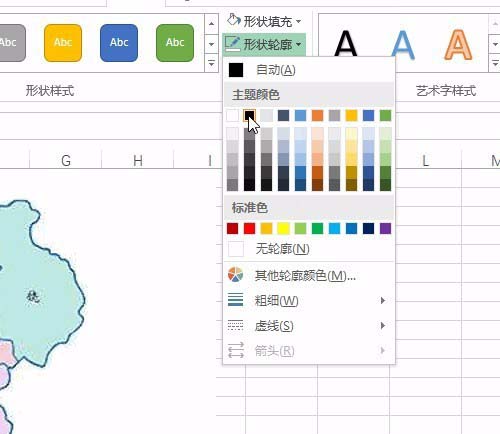
Task: Click the Shape Outline pen icon
Action: [232, 44]
